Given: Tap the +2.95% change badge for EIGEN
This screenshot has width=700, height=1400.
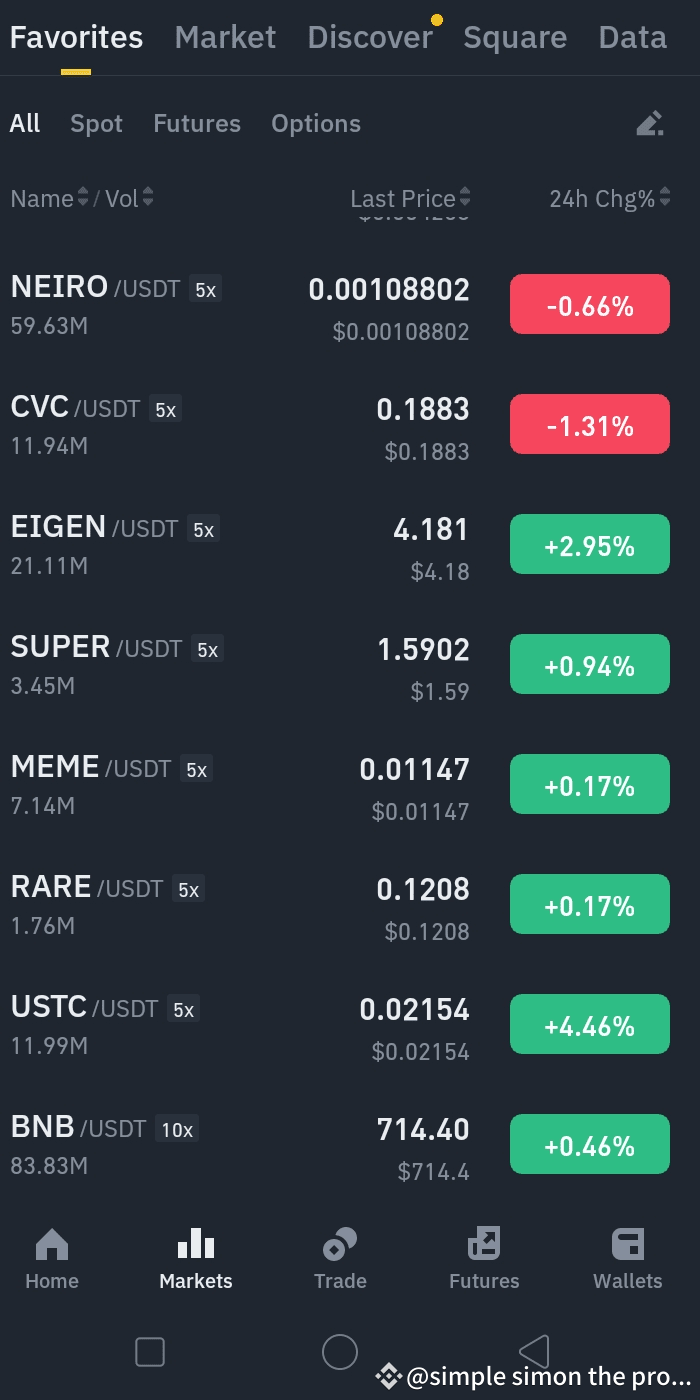Looking at the screenshot, I should pyautogui.click(x=589, y=546).
